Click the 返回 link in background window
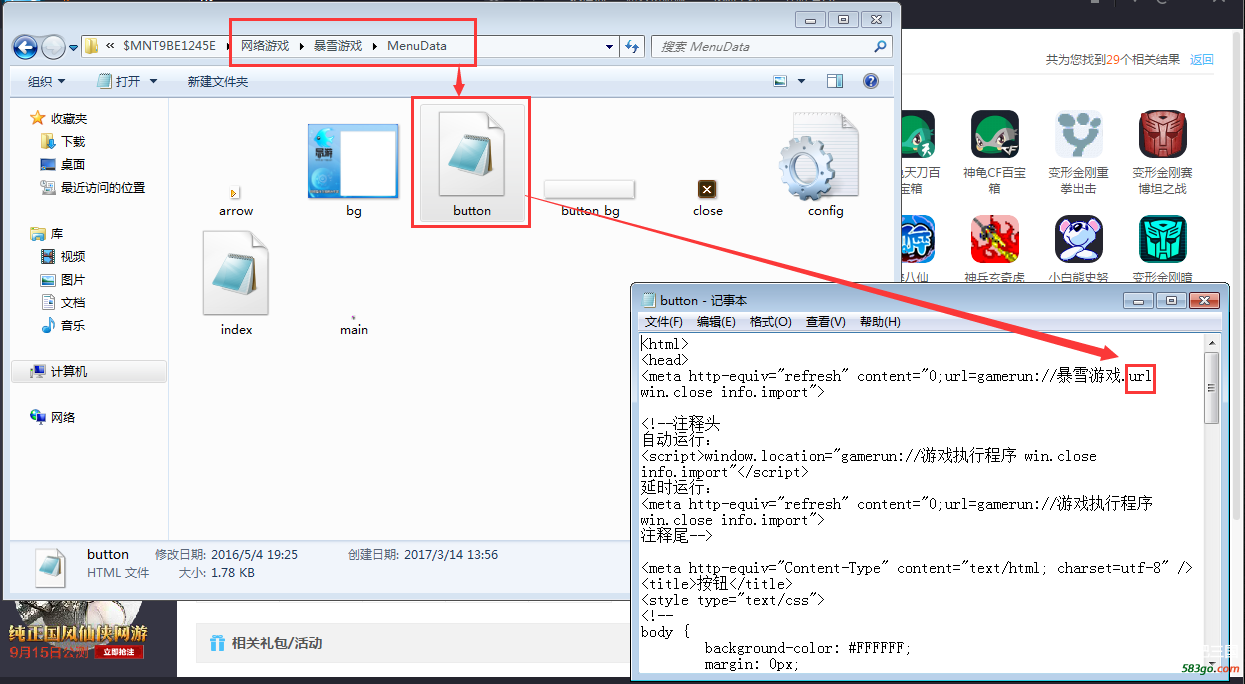This screenshot has width=1245, height=684. pos(1202,59)
